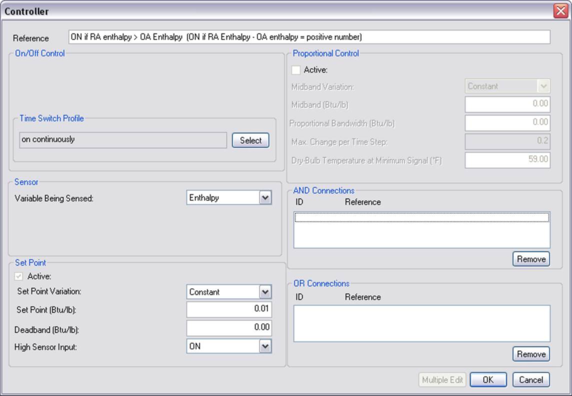Click Proportional Bandwidth field
The image size is (572, 396).
(x=507, y=123)
